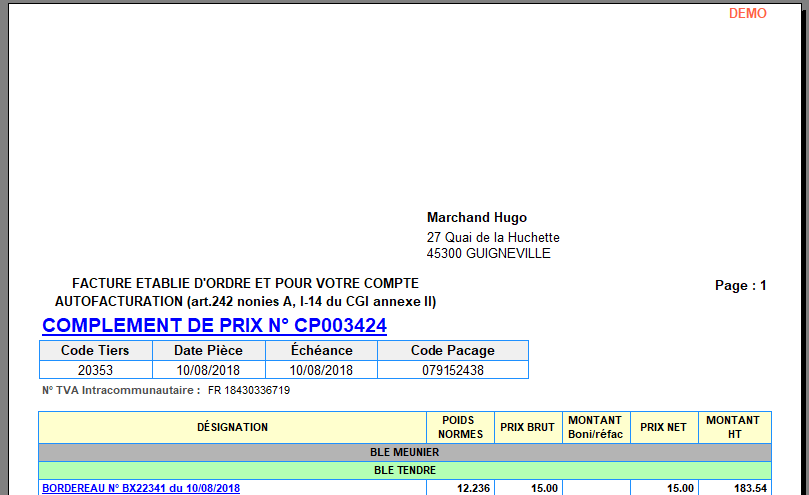809x495 pixels.
Task: Click the MONTANT Boni/réfac column header
Action: [594, 427]
